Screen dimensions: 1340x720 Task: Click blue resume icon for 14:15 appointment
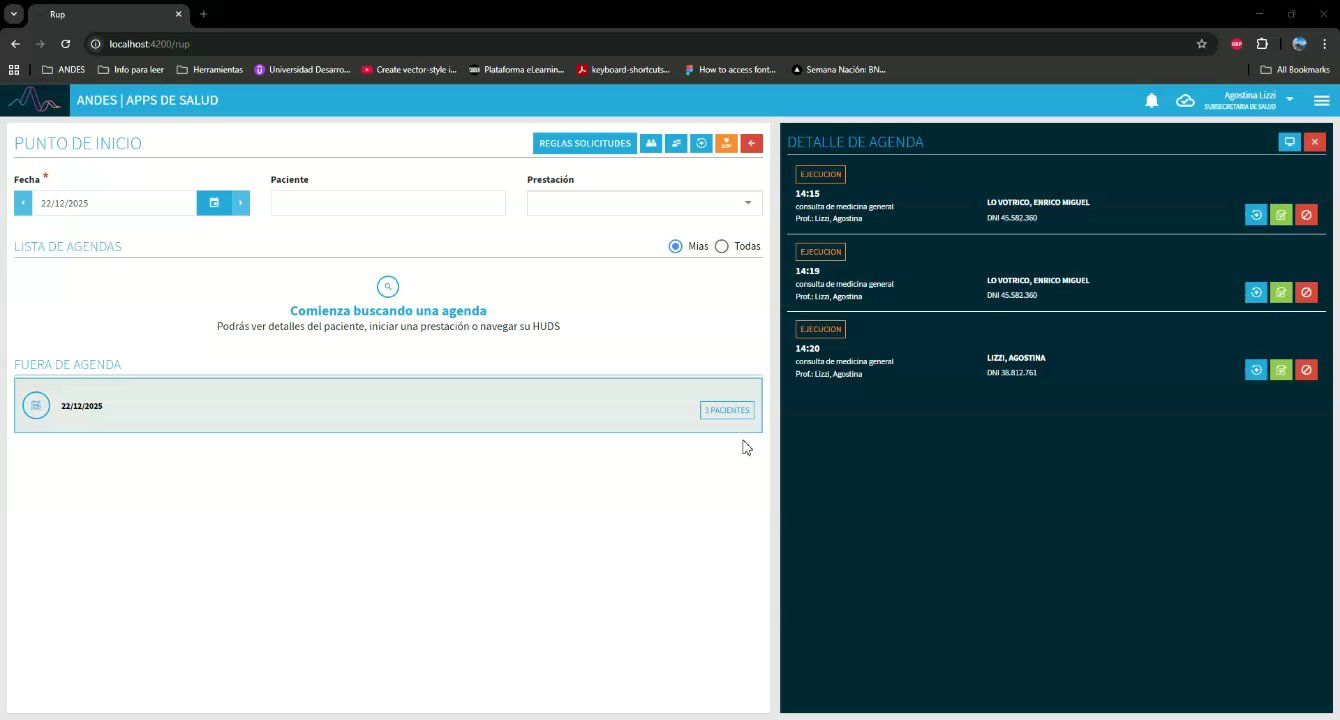[x=1256, y=214]
